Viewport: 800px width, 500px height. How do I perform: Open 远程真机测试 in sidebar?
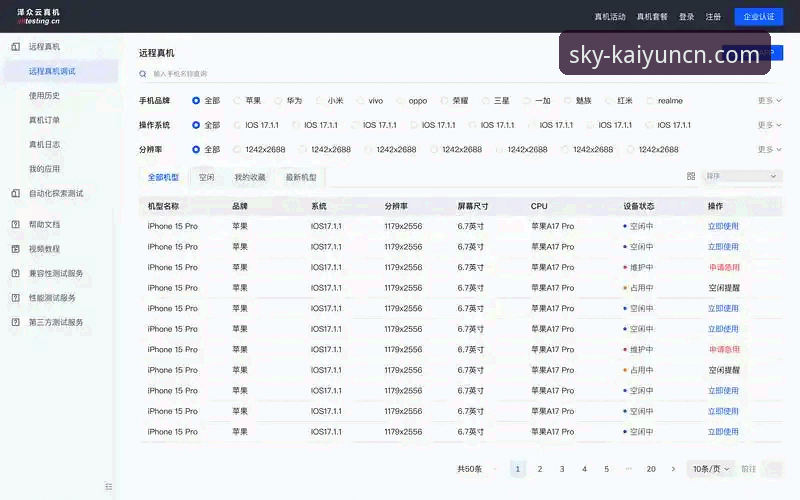[x=61, y=71]
